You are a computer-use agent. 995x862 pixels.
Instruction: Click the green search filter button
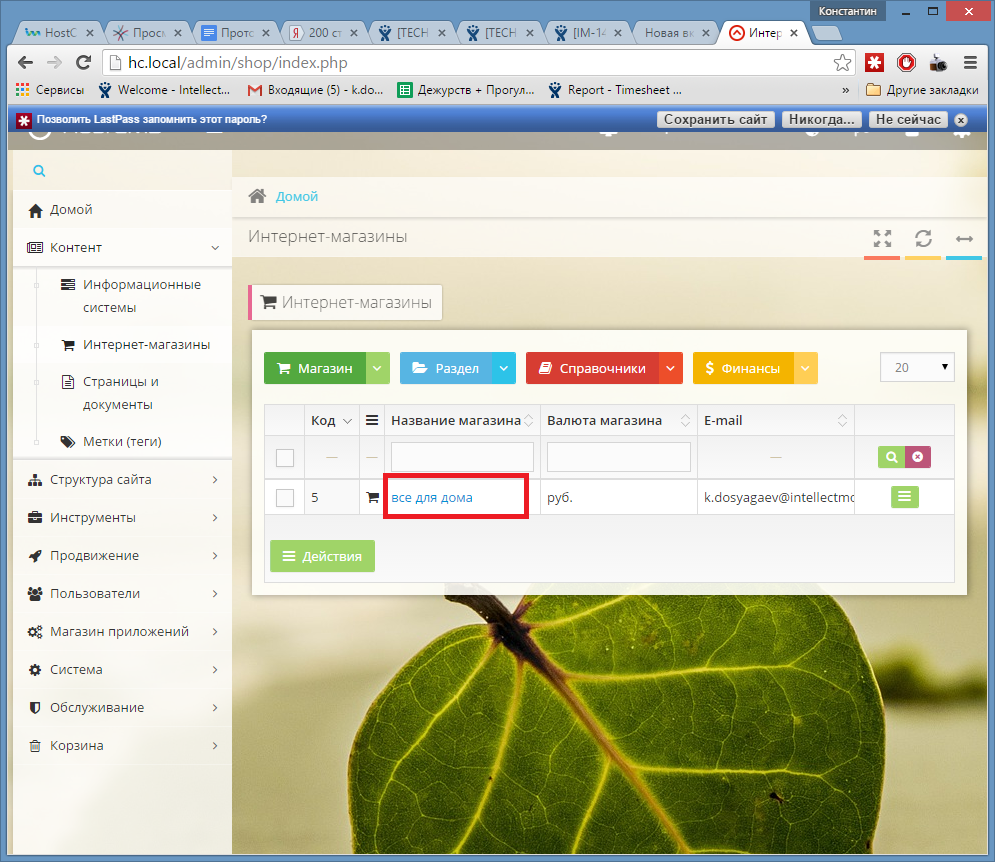click(x=891, y=457)
